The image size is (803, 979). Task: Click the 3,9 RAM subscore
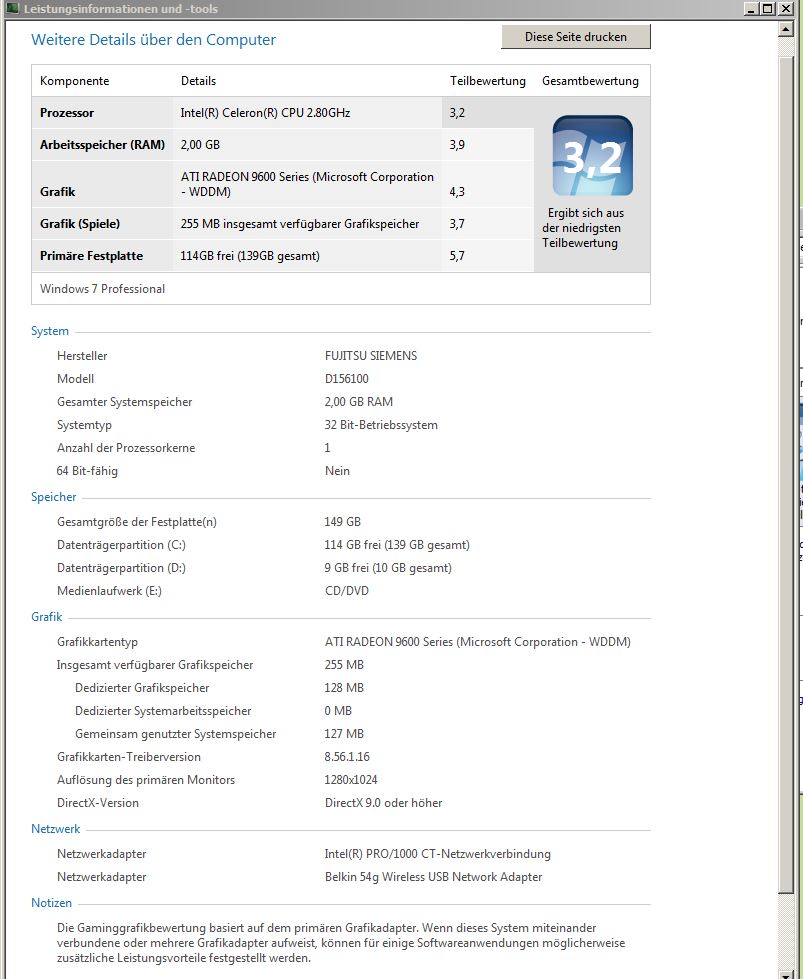457,145
